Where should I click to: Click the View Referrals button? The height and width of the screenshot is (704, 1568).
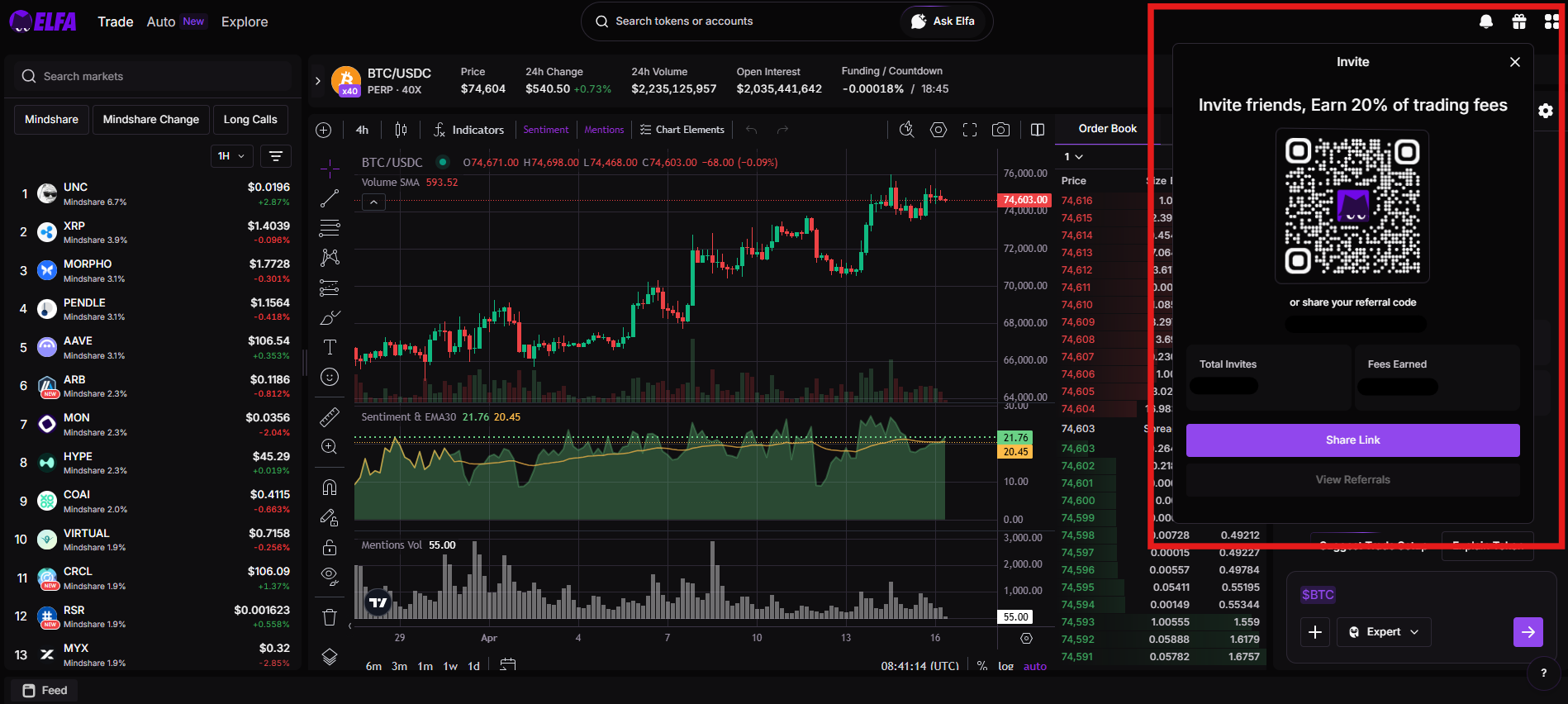[1352, 480]
